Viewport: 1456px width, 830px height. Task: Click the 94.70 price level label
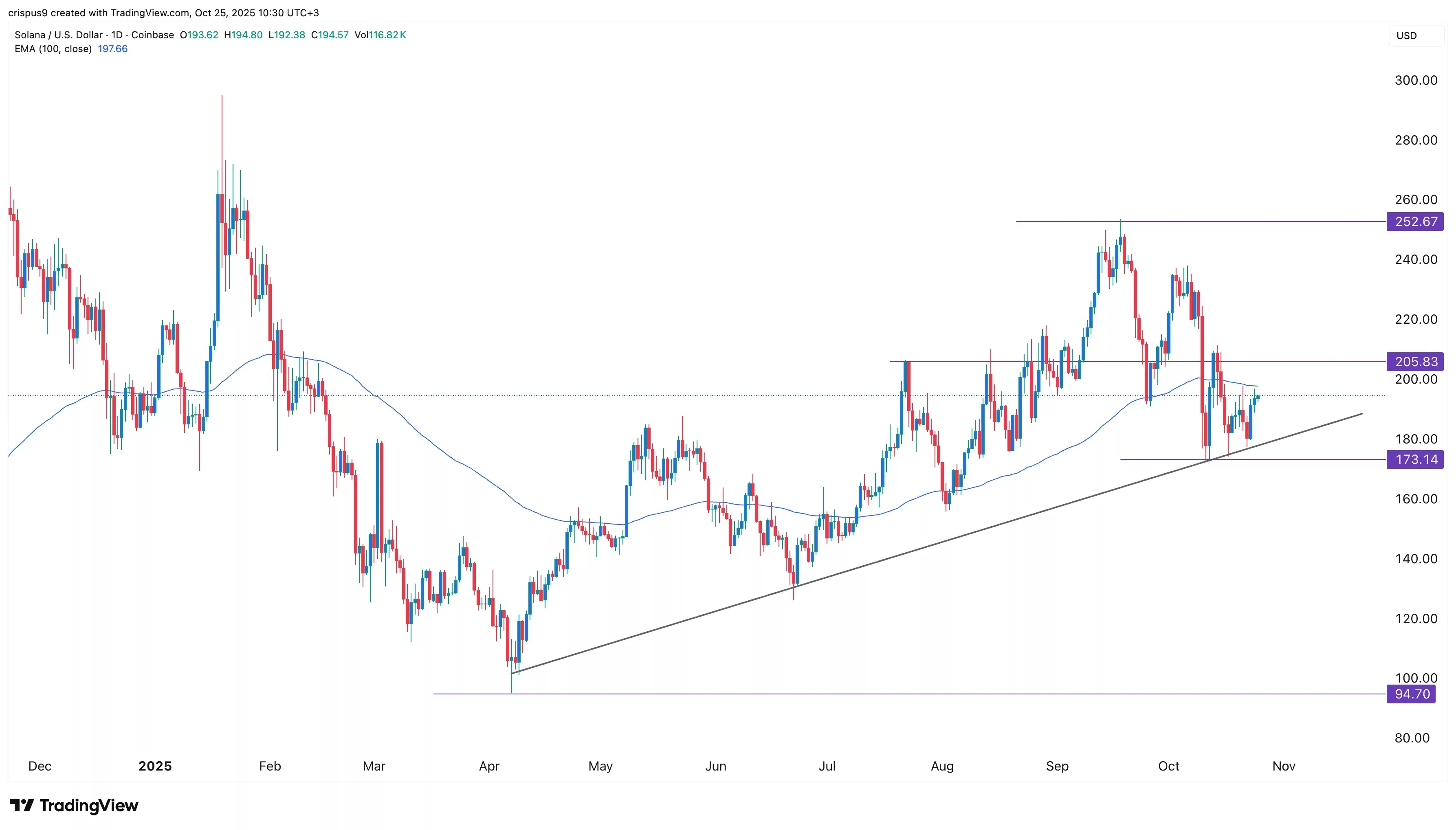[1411, 694]
